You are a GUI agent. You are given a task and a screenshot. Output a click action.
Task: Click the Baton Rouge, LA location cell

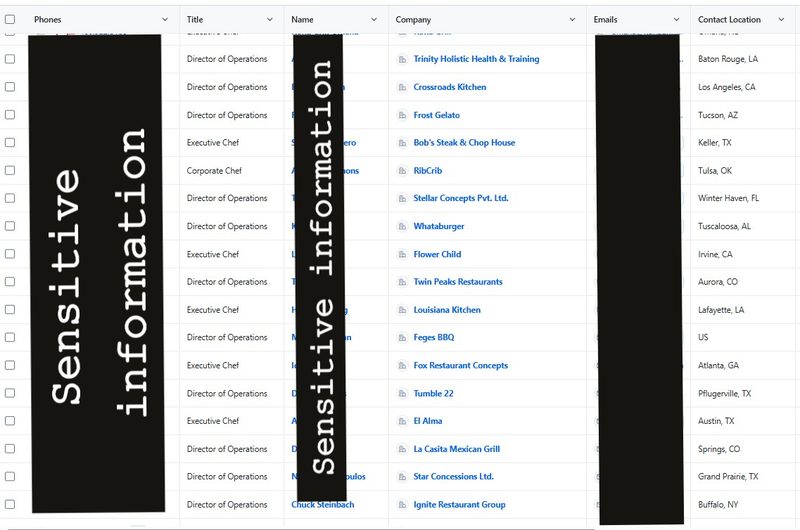pos(728,59)
